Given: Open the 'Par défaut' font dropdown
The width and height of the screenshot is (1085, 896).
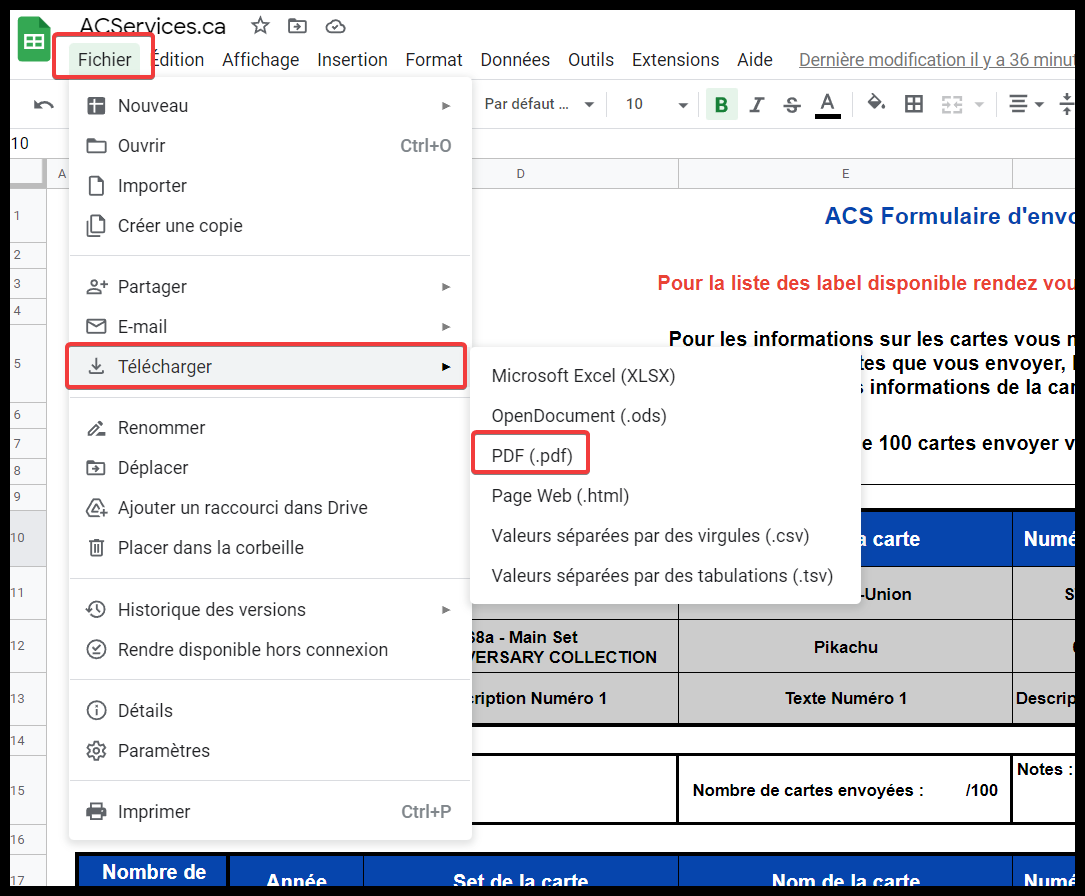Looking at the screenshot, I should coord(538,104).
